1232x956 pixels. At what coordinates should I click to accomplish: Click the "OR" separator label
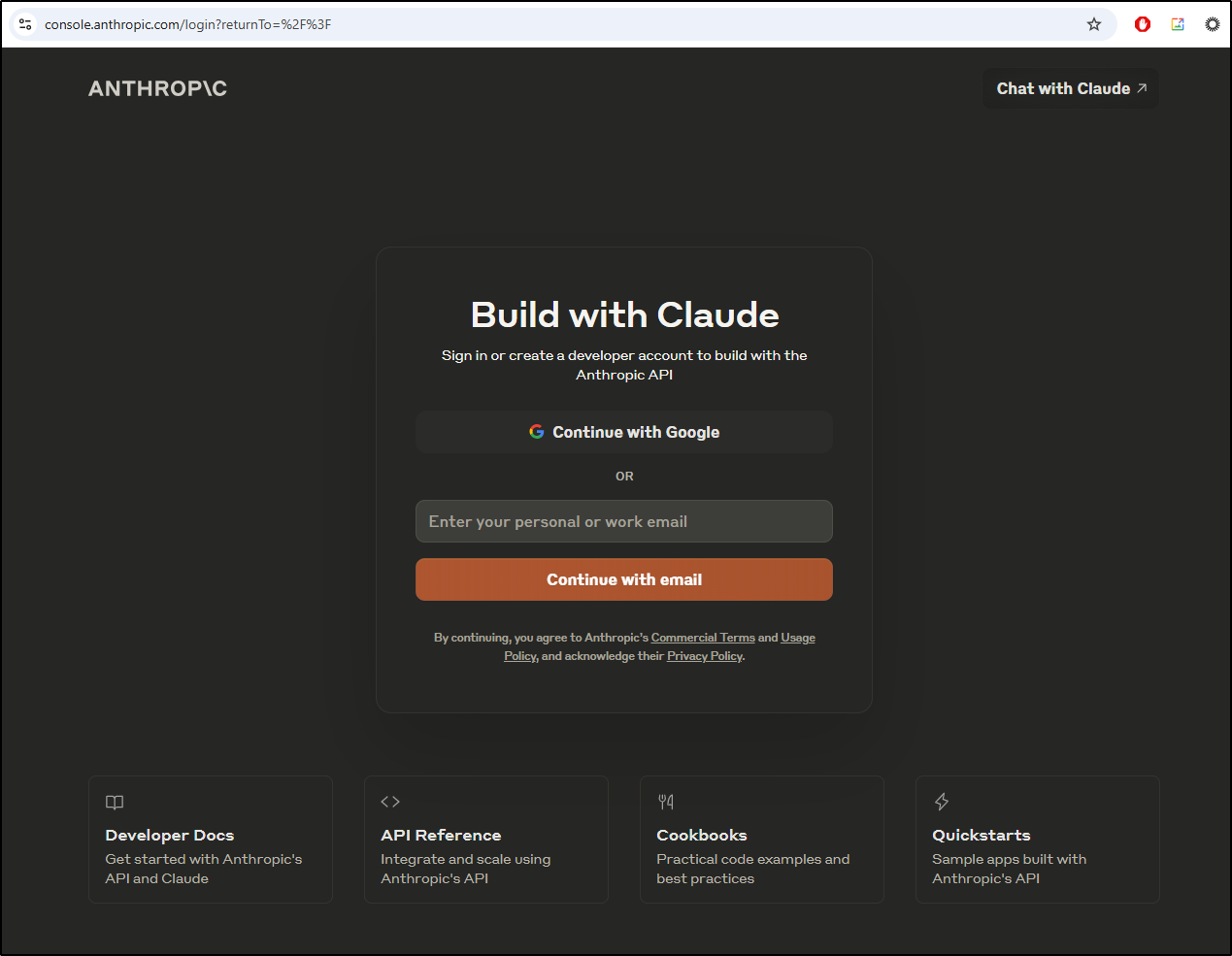pyautogui.click(x=624, y=477)
